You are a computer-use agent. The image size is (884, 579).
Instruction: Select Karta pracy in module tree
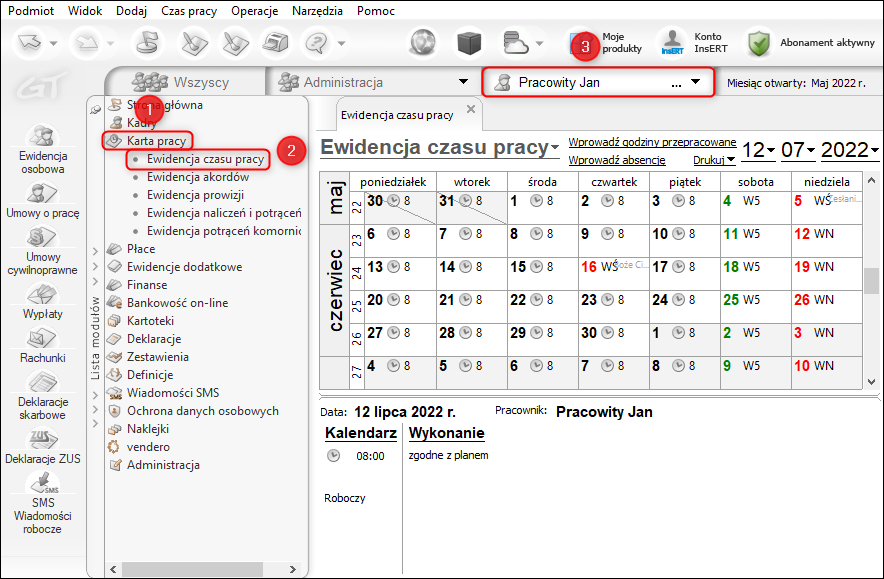pyautogui.click(x=156, y=141)
